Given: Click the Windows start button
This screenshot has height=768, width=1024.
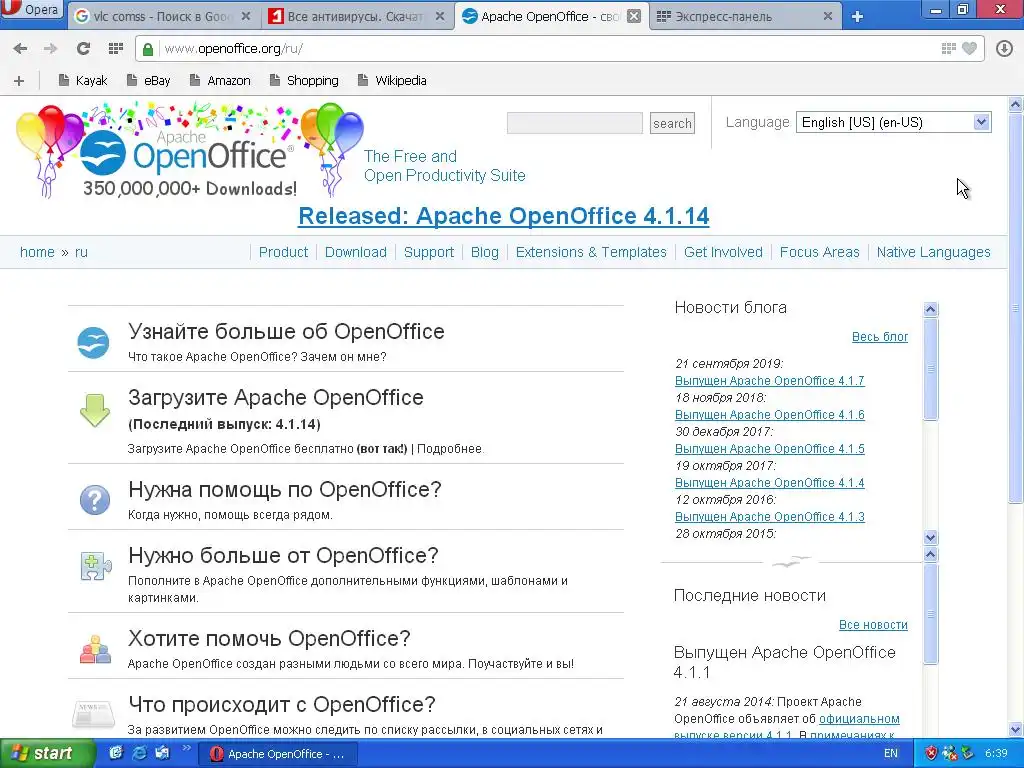Looking at the screenshot, I should click(46, 754).
